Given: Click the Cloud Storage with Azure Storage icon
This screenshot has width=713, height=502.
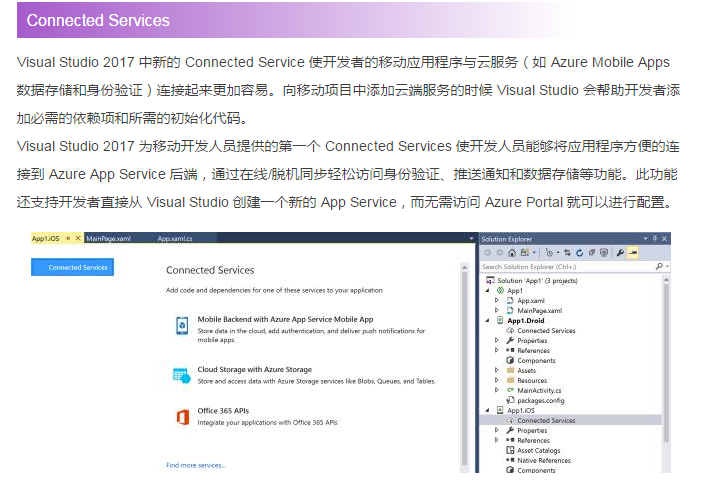Looking at the screenshot, I should [182, 376].
